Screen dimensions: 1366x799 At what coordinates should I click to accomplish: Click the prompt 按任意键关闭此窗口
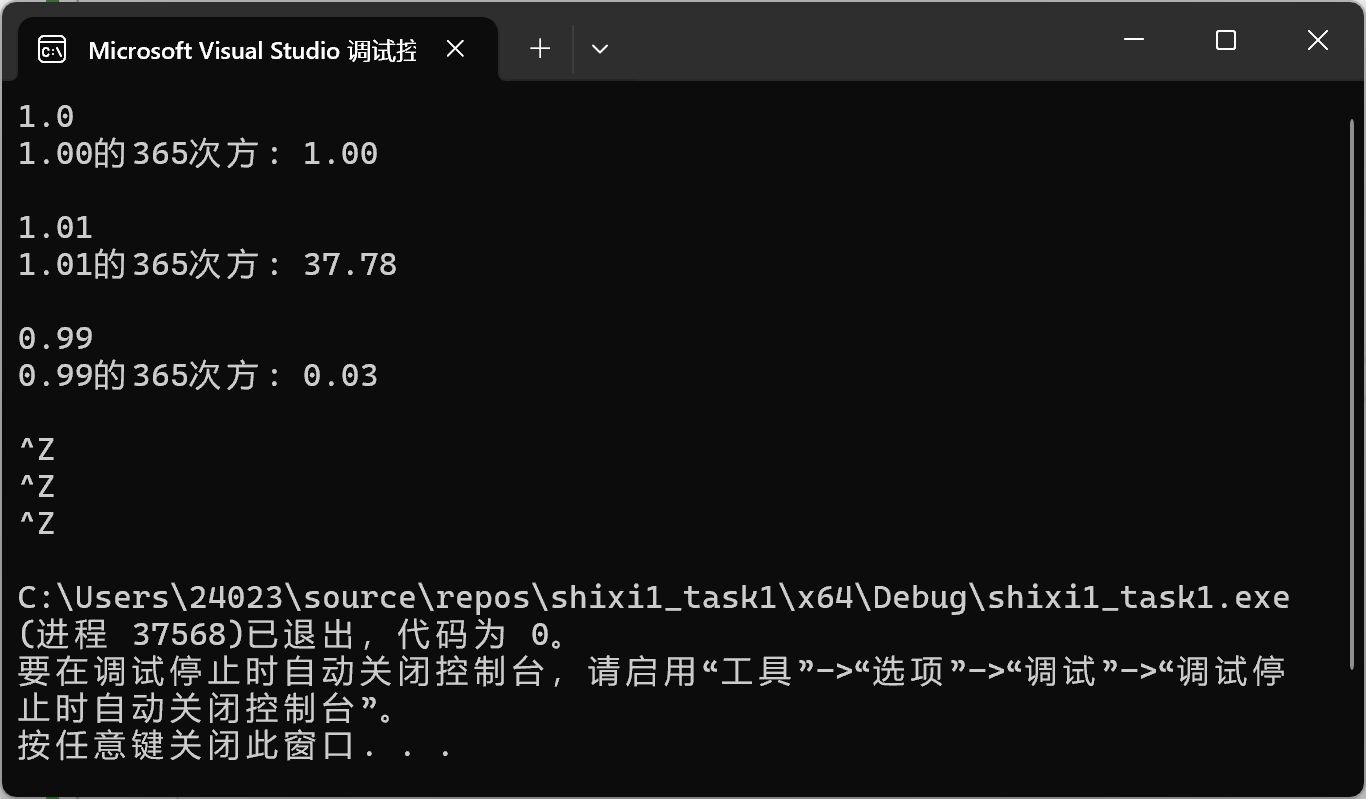tap(235, 746)
